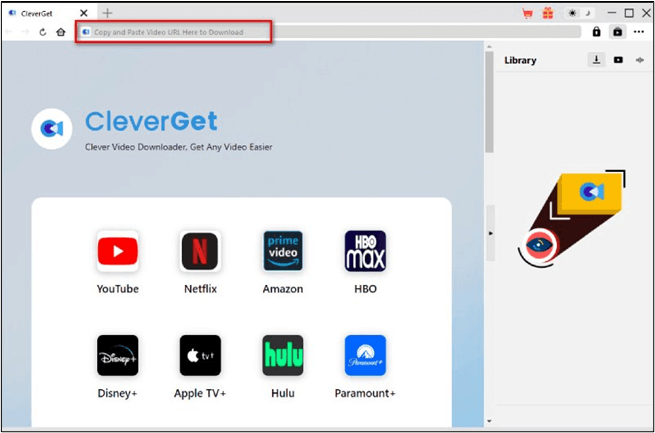Click the gift box icon

[x=548, y=13]
